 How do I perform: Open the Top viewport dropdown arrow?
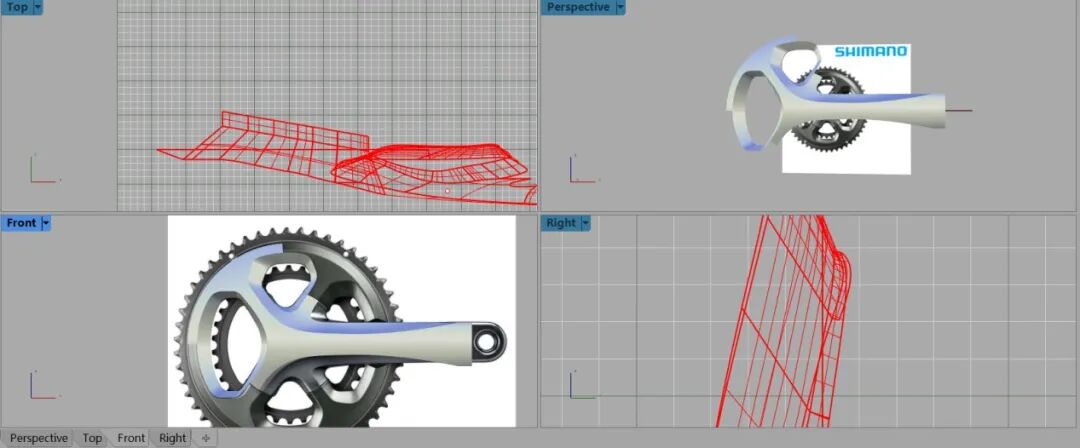point(37,8)
